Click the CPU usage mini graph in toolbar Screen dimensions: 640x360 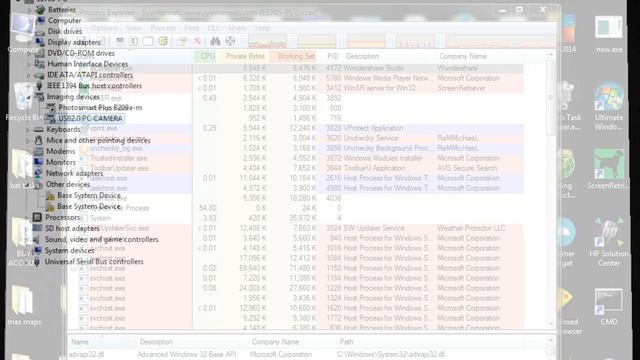[268, 41]
